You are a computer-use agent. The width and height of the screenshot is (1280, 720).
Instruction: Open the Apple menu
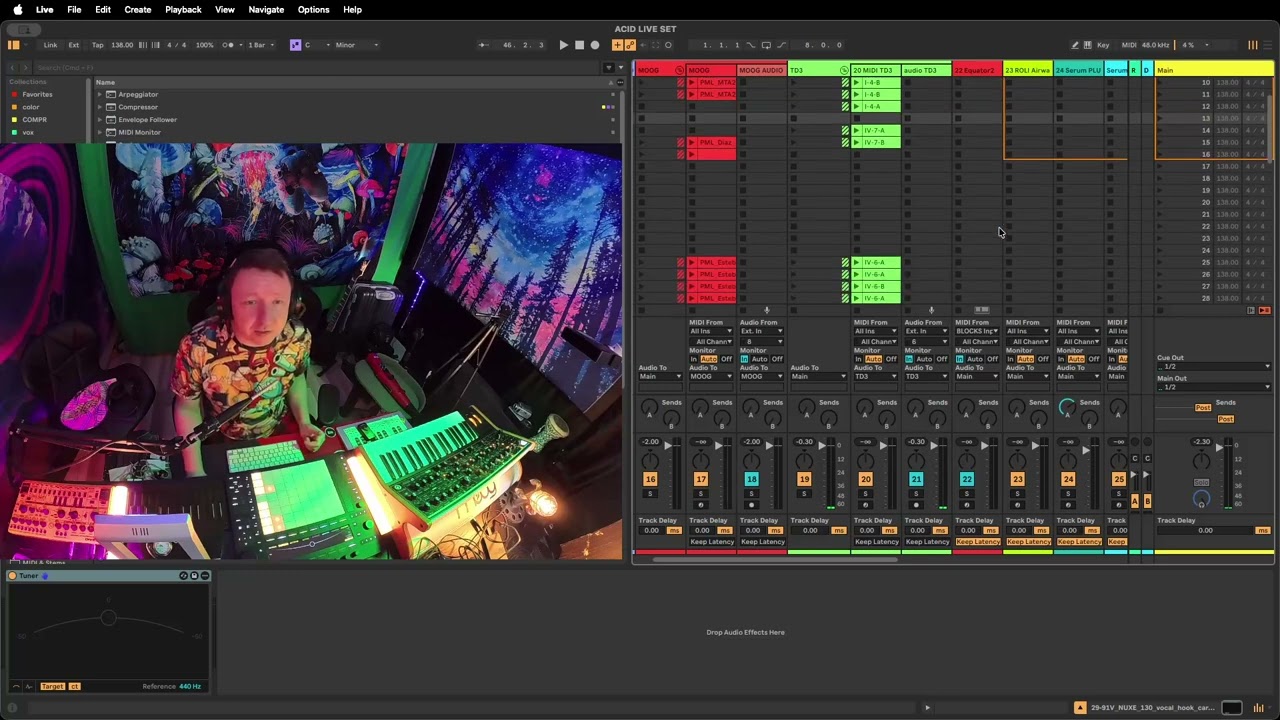(17, 9)
